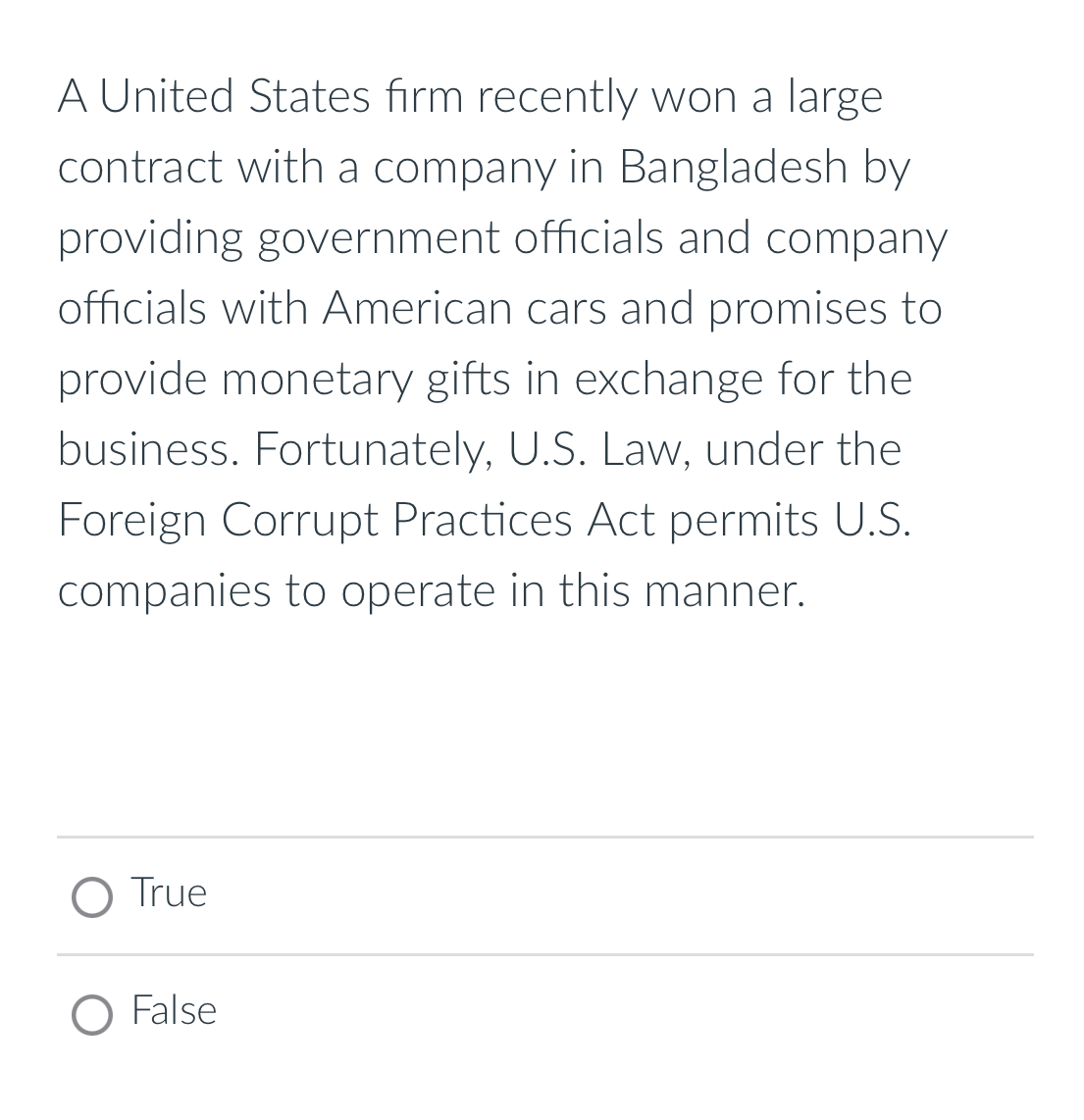Select the False radio button
Viewport: 1084px width, 1120px height.
click(92, 1015)
